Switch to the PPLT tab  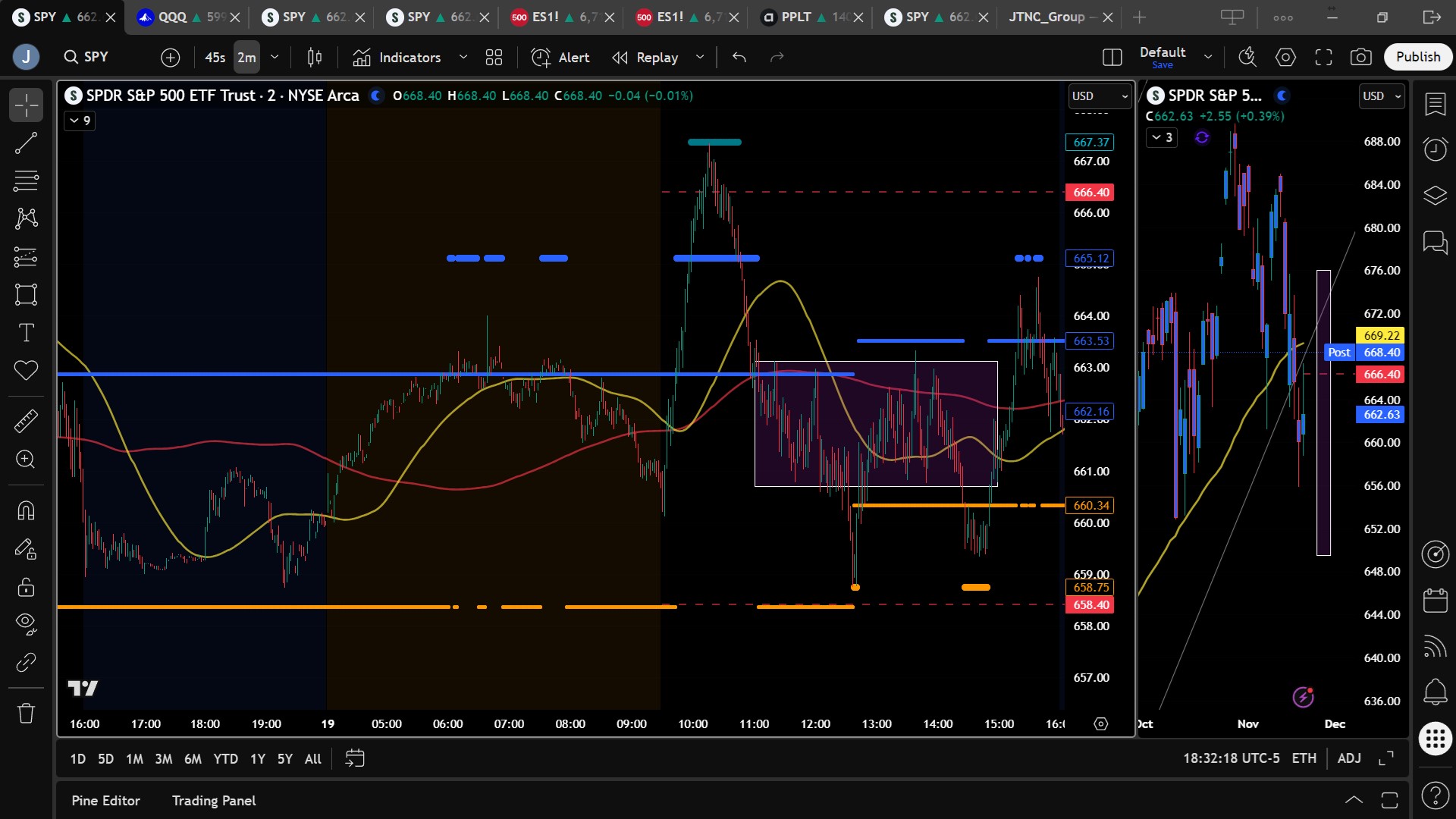(x=795, y=17)
